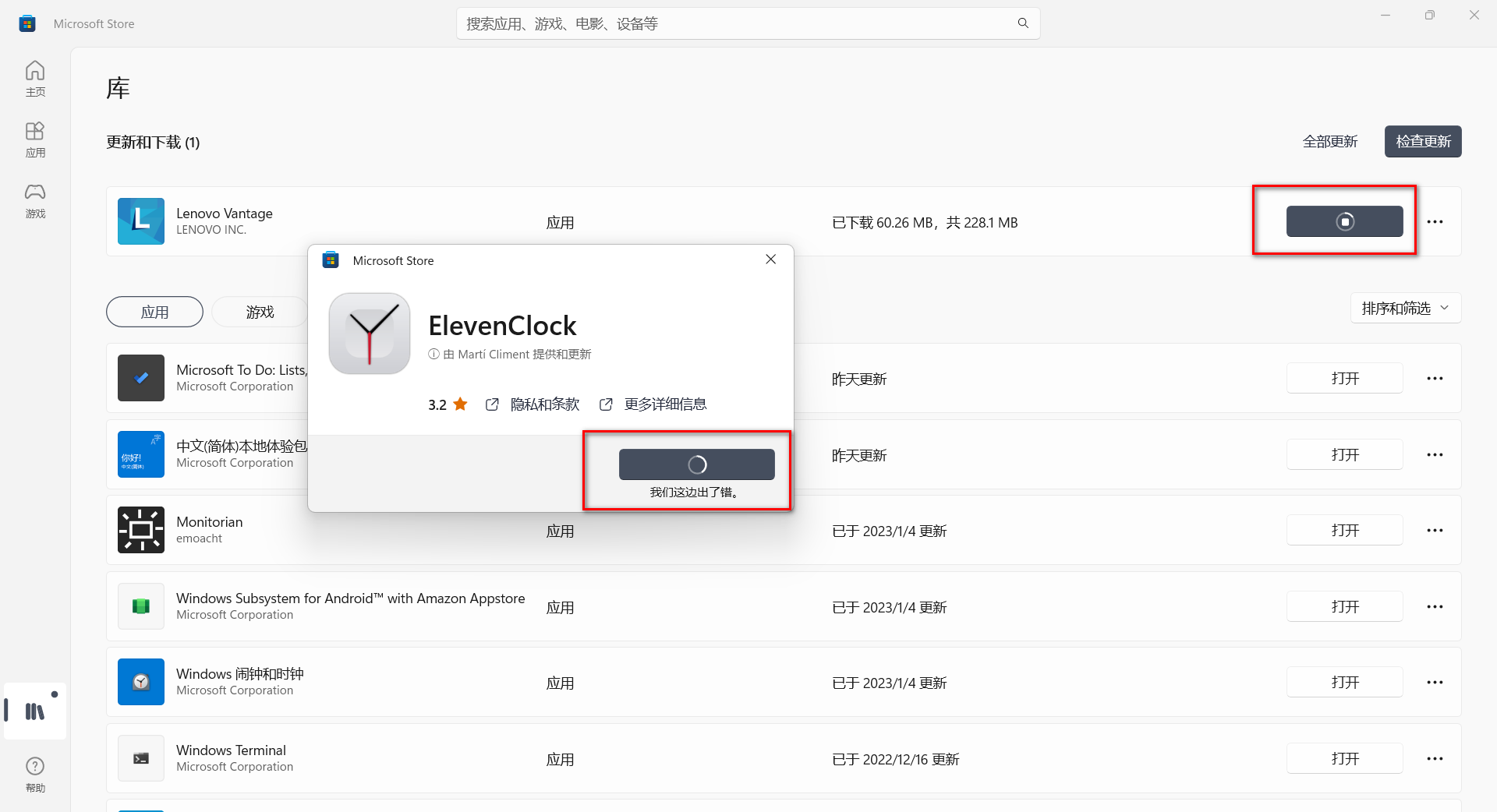Open more options for Monitorian
Image resolution: width=1497 pixels, height=812 pixels.
1435,531
